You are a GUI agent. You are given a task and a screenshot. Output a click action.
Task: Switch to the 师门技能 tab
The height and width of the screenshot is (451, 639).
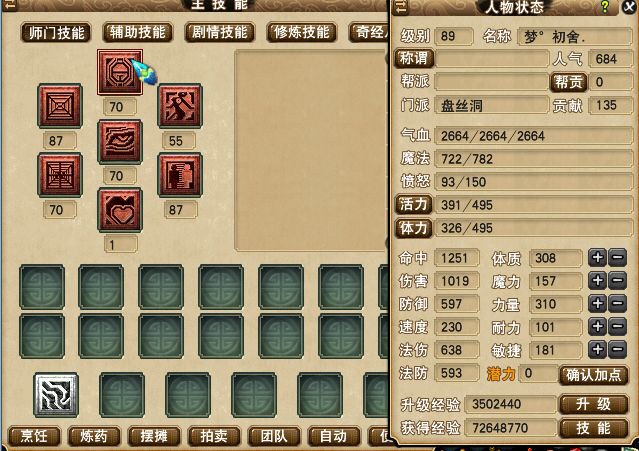[56, 33]
